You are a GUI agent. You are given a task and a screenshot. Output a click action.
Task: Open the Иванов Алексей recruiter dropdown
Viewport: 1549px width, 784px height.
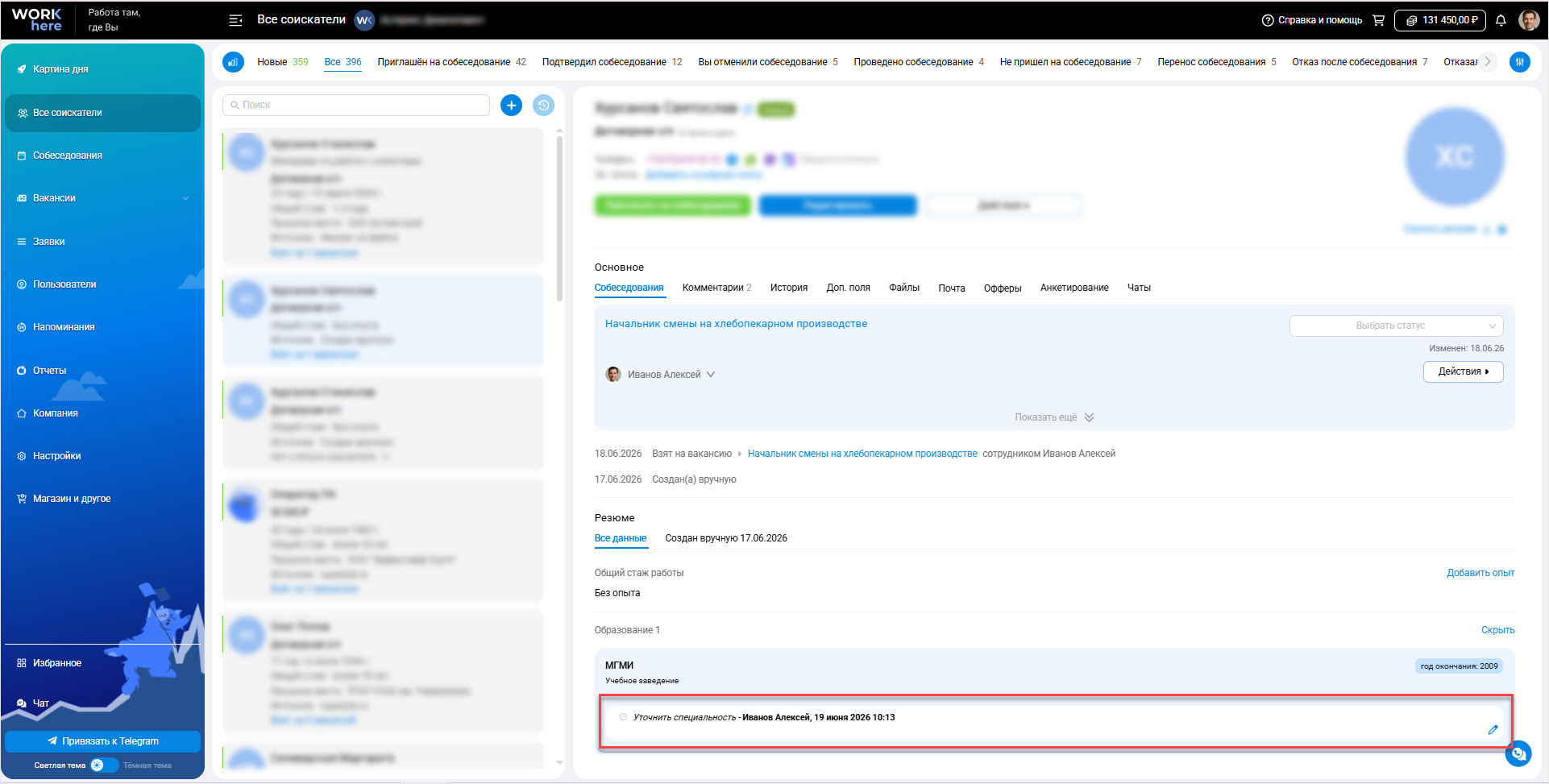pos(660,375)
